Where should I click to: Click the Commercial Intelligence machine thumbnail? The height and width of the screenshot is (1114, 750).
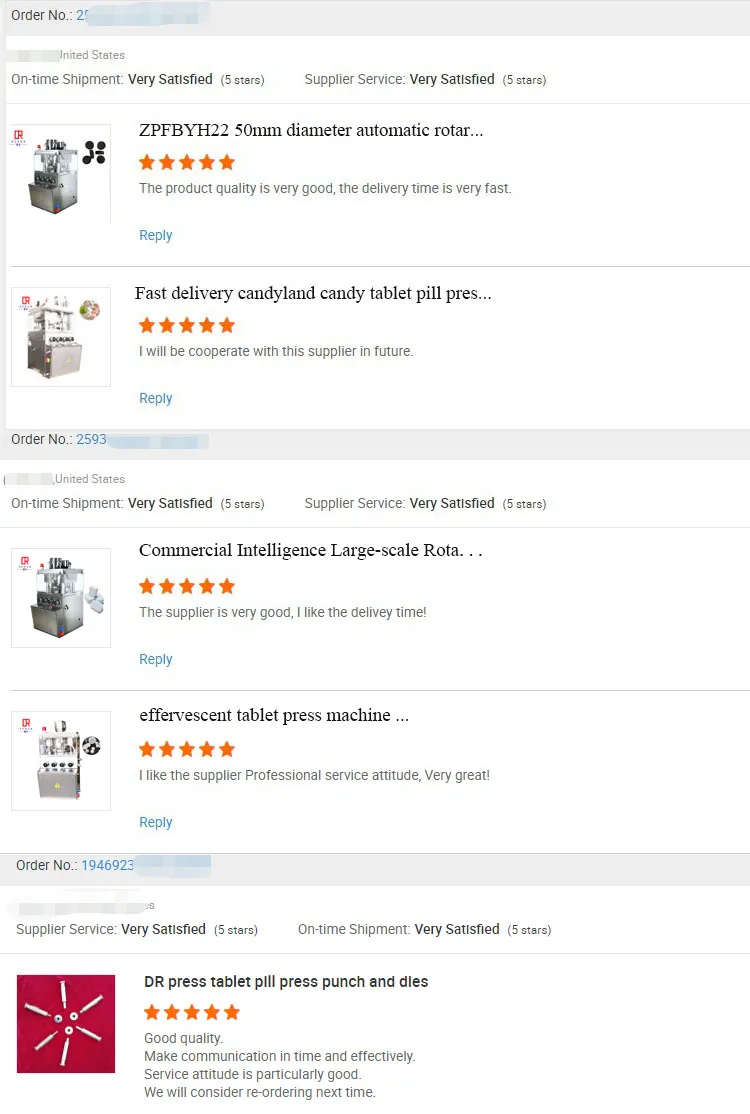pyautogui.click(x=61, y=597)
